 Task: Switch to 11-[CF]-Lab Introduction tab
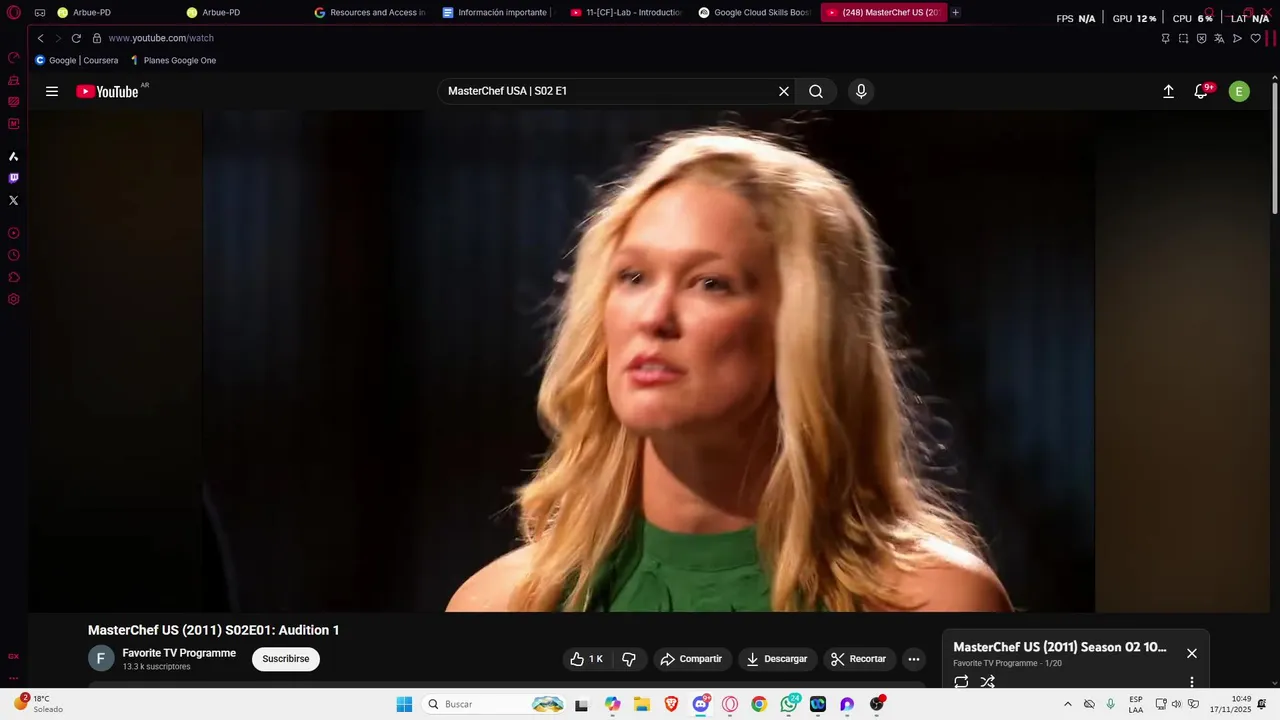[x=626, y=13]
